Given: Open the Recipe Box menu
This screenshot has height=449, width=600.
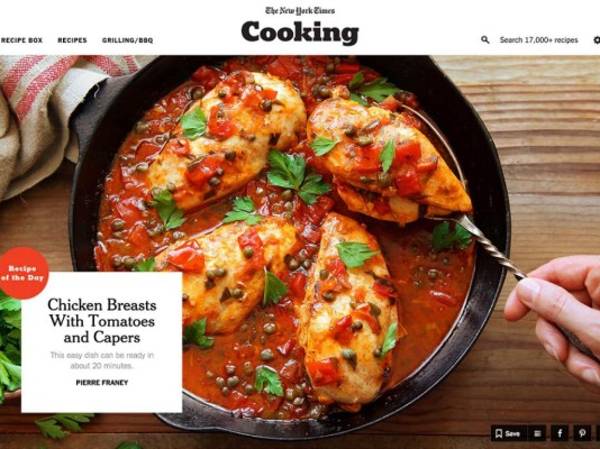Looking at the screenshot, I should (x=21, y=40).
